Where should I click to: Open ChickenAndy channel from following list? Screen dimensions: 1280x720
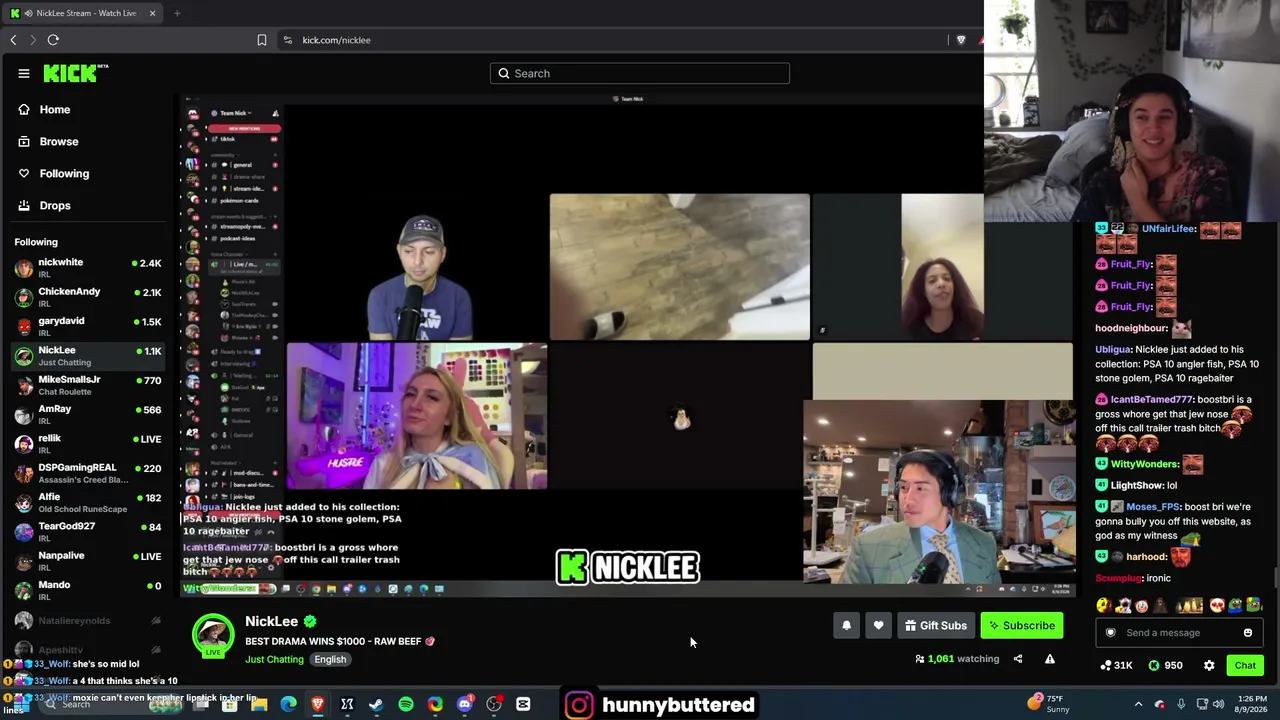pyautogui.click(x=88, y=297)
